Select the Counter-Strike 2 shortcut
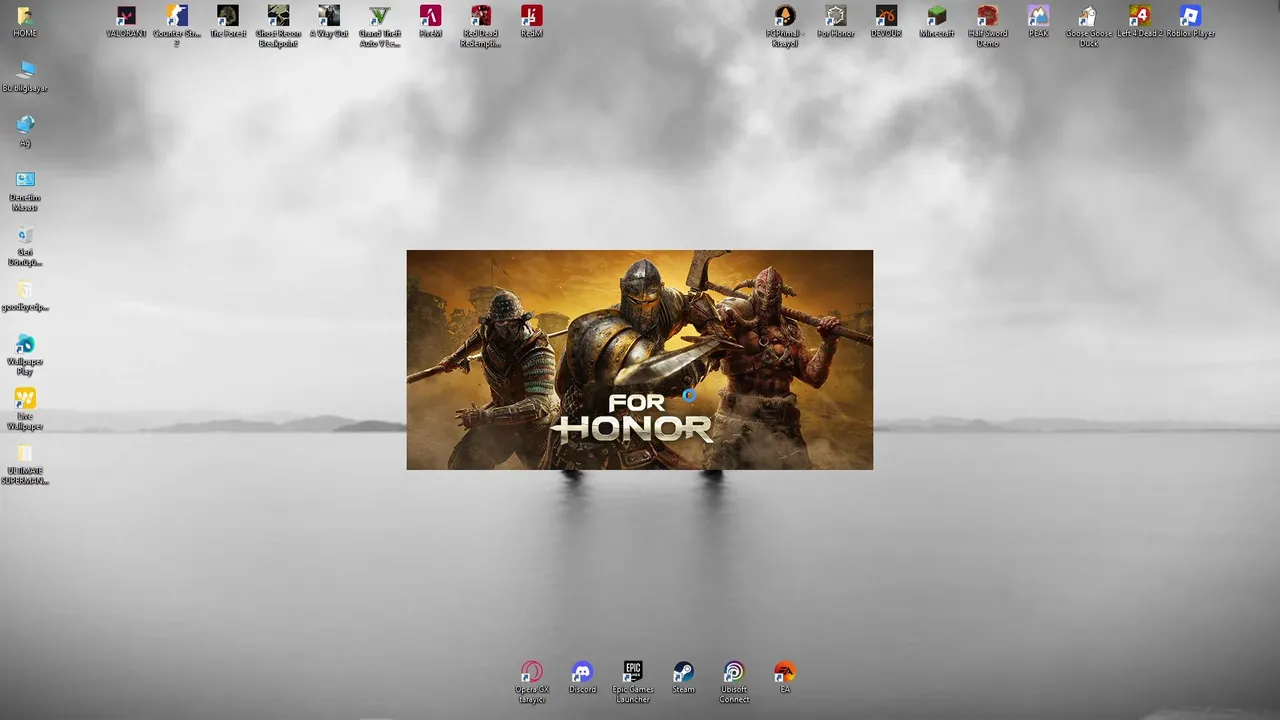The image size is (1280, 720). click(177, 16)
